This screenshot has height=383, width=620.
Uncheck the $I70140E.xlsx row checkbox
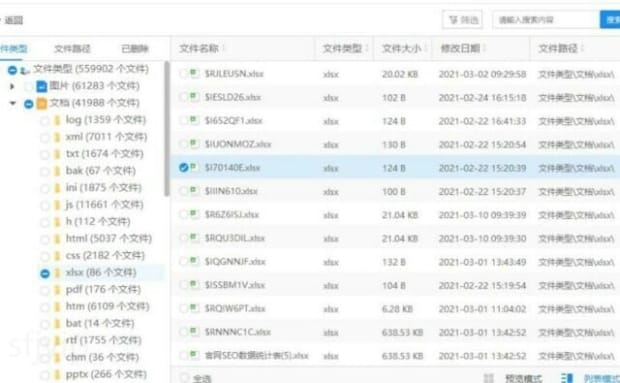coord(183,168)
